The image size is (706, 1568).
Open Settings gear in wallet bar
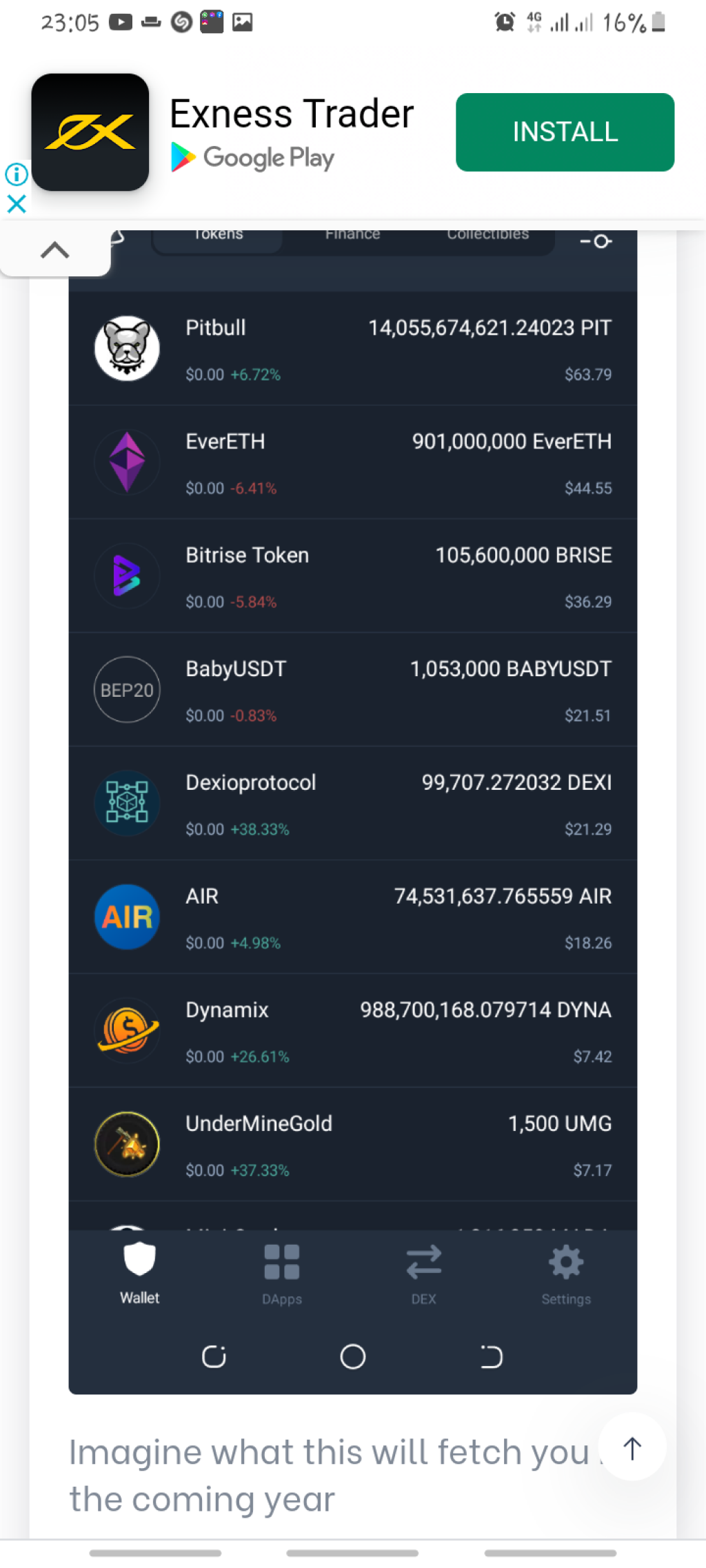pos(566,1262)
